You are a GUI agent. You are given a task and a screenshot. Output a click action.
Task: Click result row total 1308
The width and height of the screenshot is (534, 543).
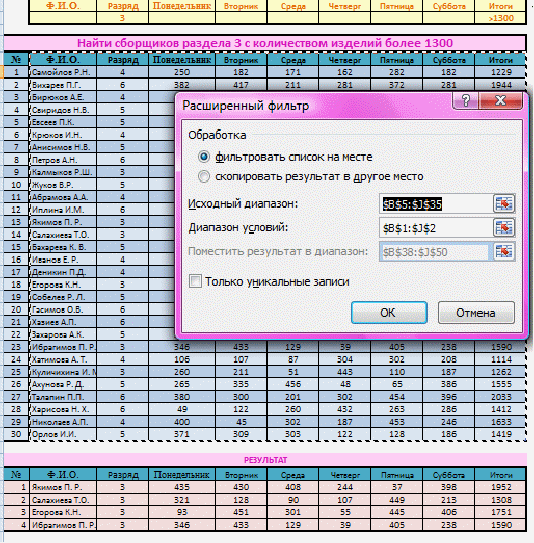500,500
